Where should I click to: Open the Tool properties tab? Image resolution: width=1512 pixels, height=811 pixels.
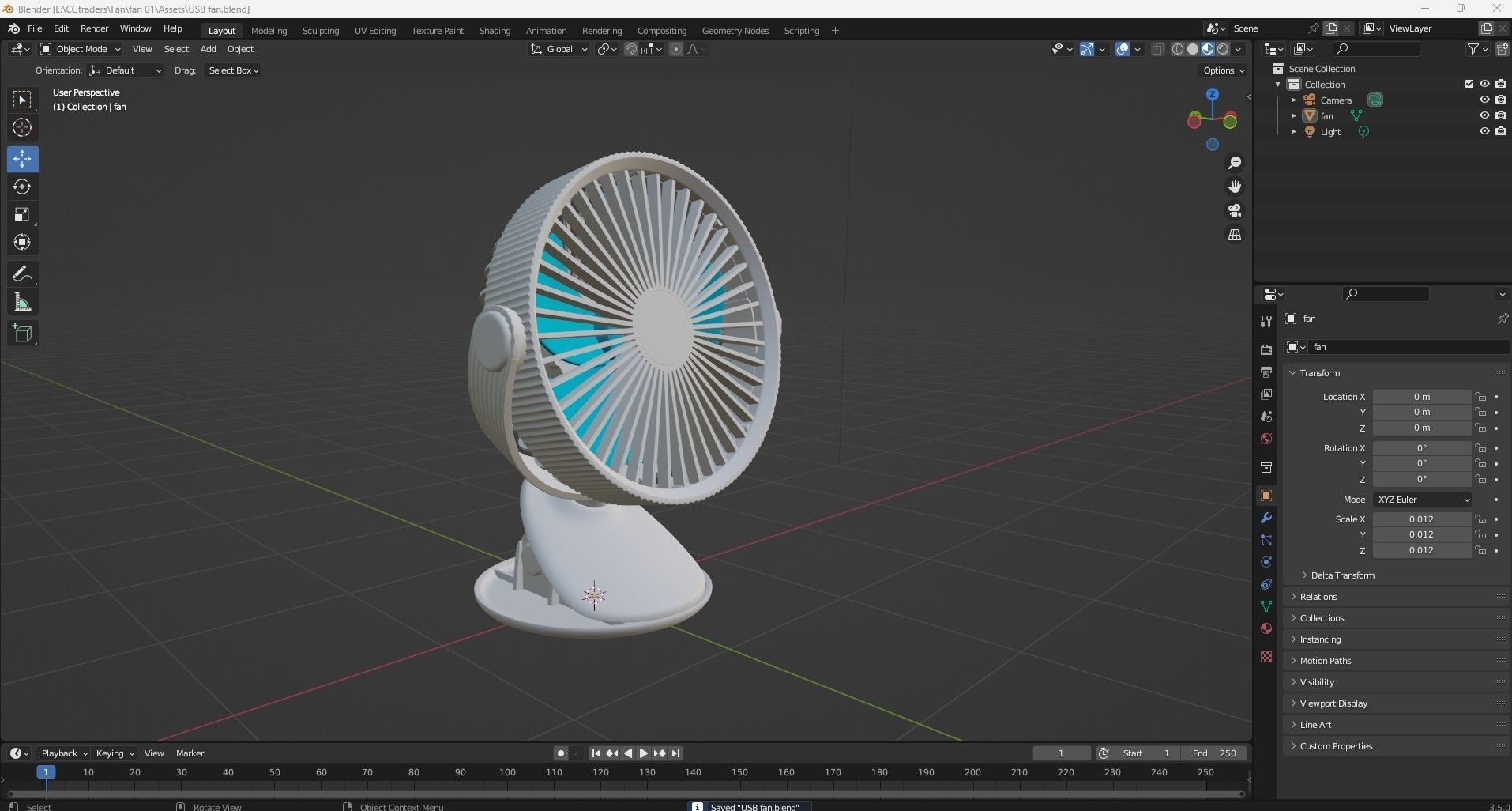(x=1266, y=321)
